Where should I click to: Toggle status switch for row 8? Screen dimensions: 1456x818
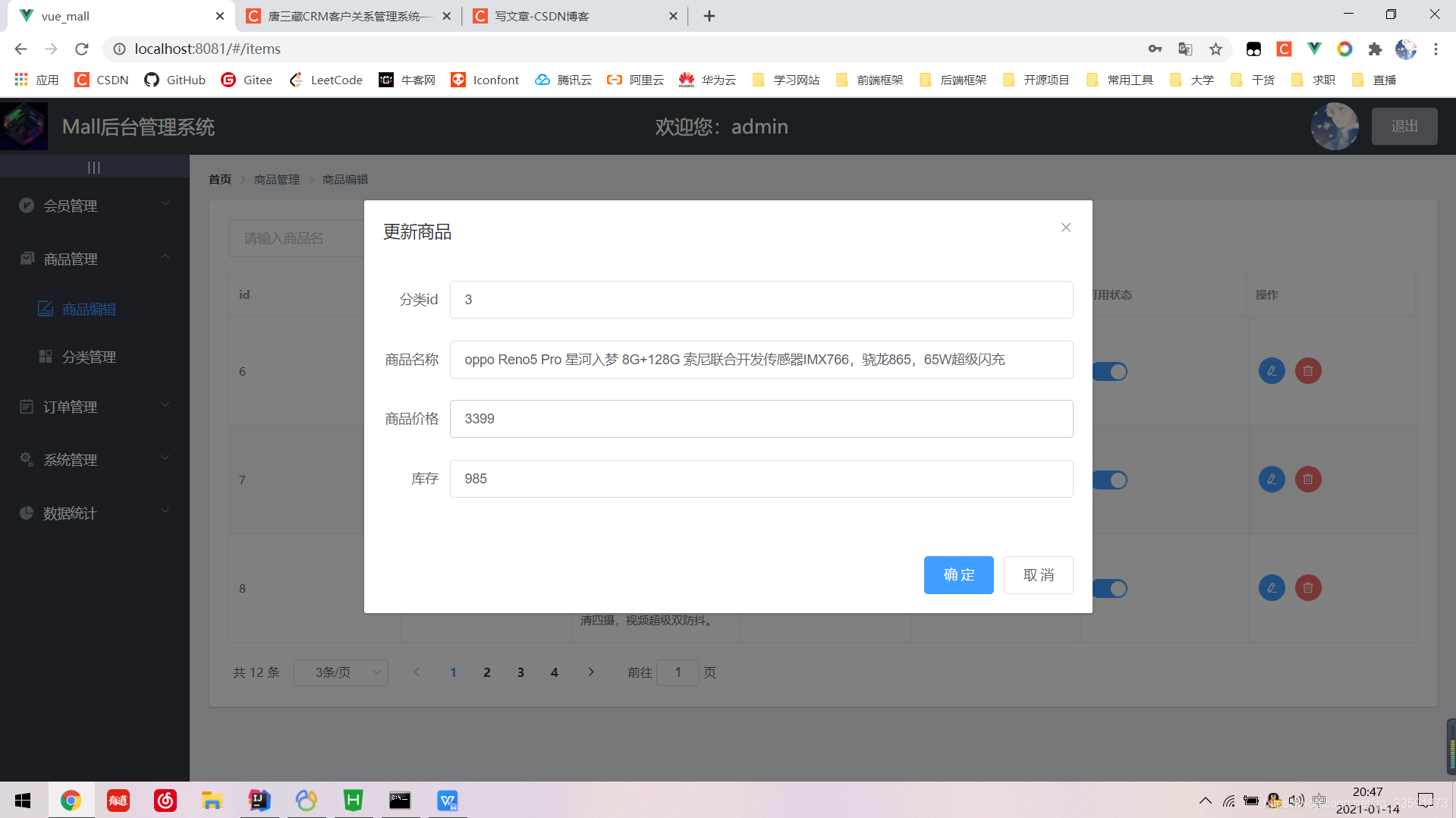point(1110,589)
